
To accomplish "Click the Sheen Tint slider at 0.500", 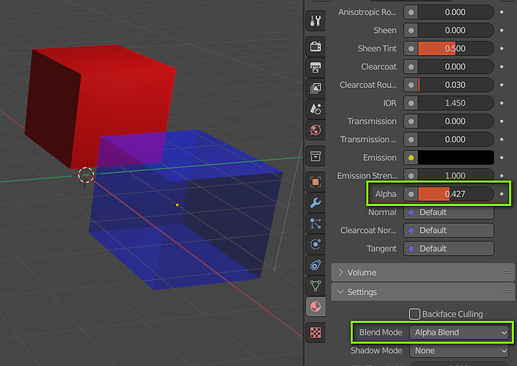I will (x=456, y=49).
